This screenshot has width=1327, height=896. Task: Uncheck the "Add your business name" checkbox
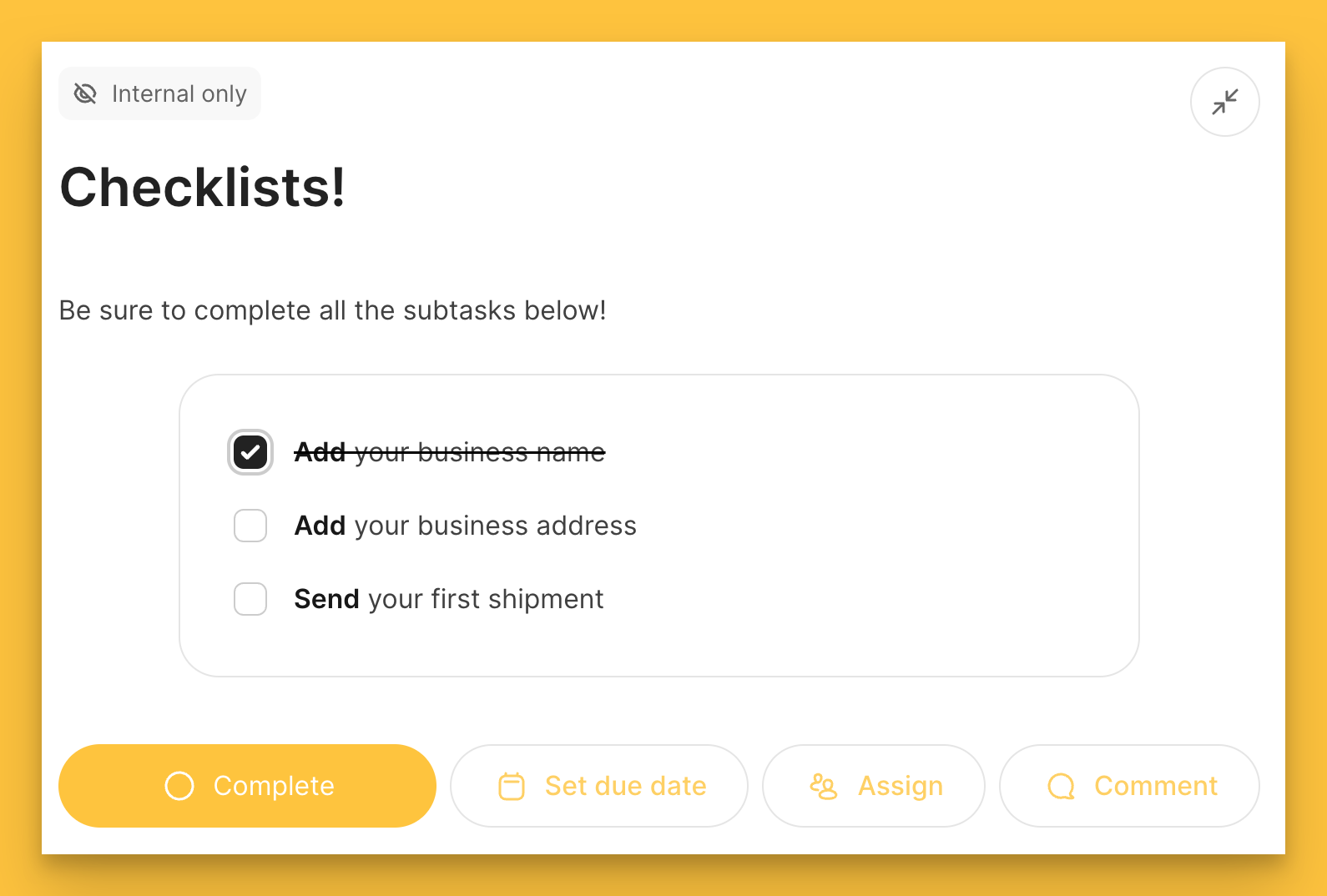coord(250,452)
